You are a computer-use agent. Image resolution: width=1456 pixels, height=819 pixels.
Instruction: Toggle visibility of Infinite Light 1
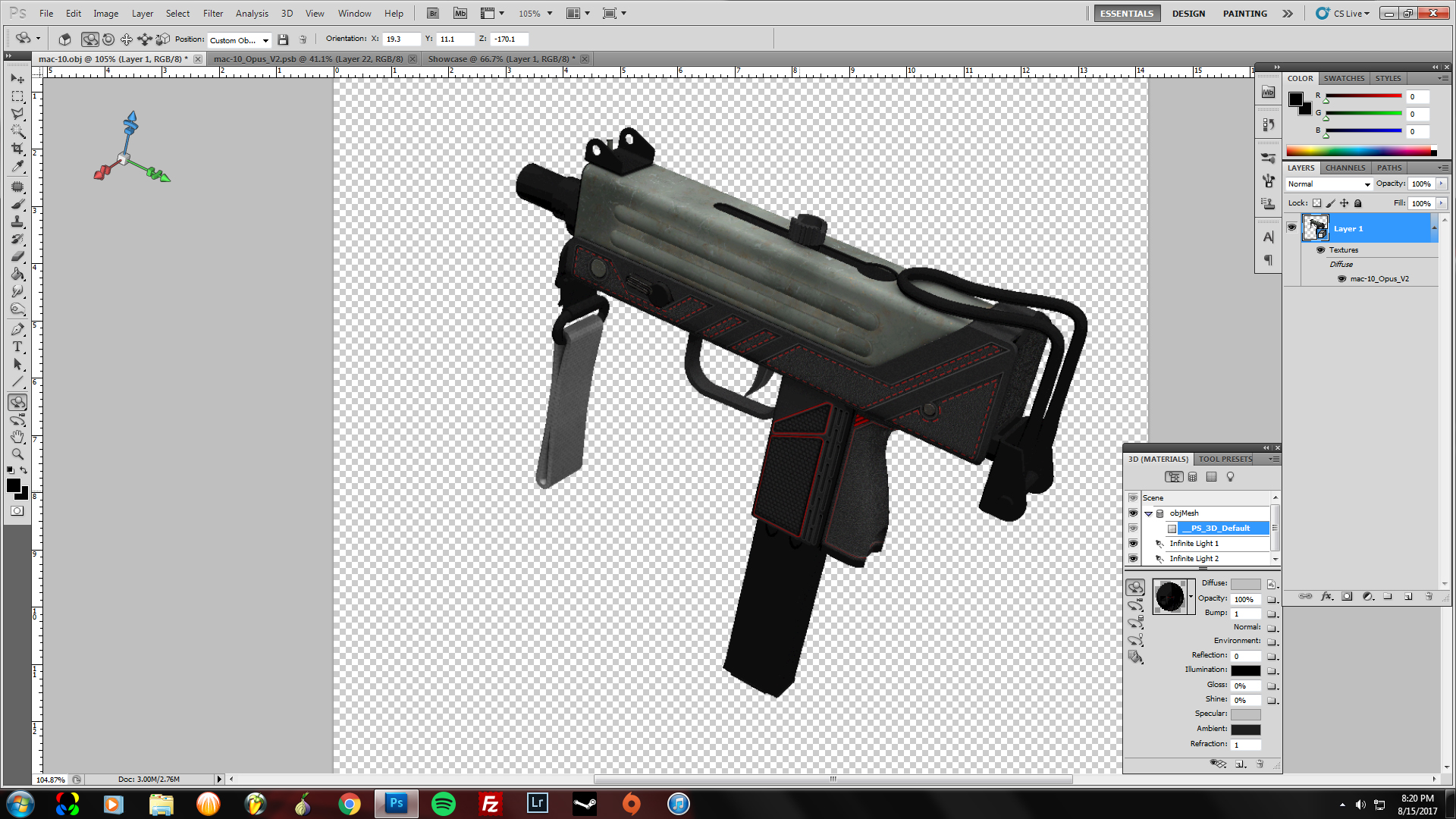point(1133,544)
